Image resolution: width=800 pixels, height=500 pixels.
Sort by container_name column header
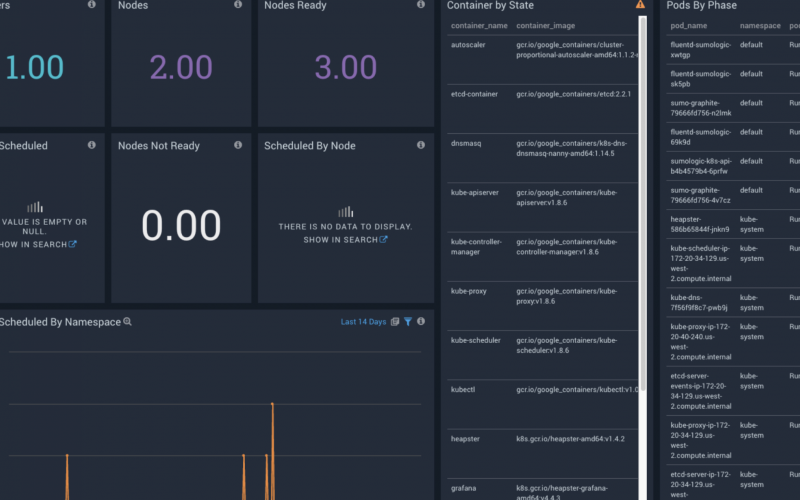point(479,25)
